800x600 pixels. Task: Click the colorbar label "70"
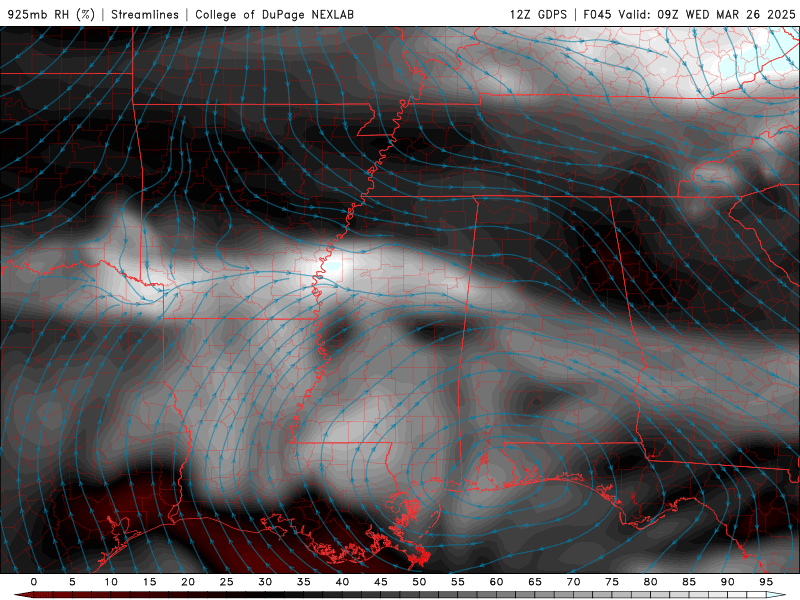click(573, 582)
